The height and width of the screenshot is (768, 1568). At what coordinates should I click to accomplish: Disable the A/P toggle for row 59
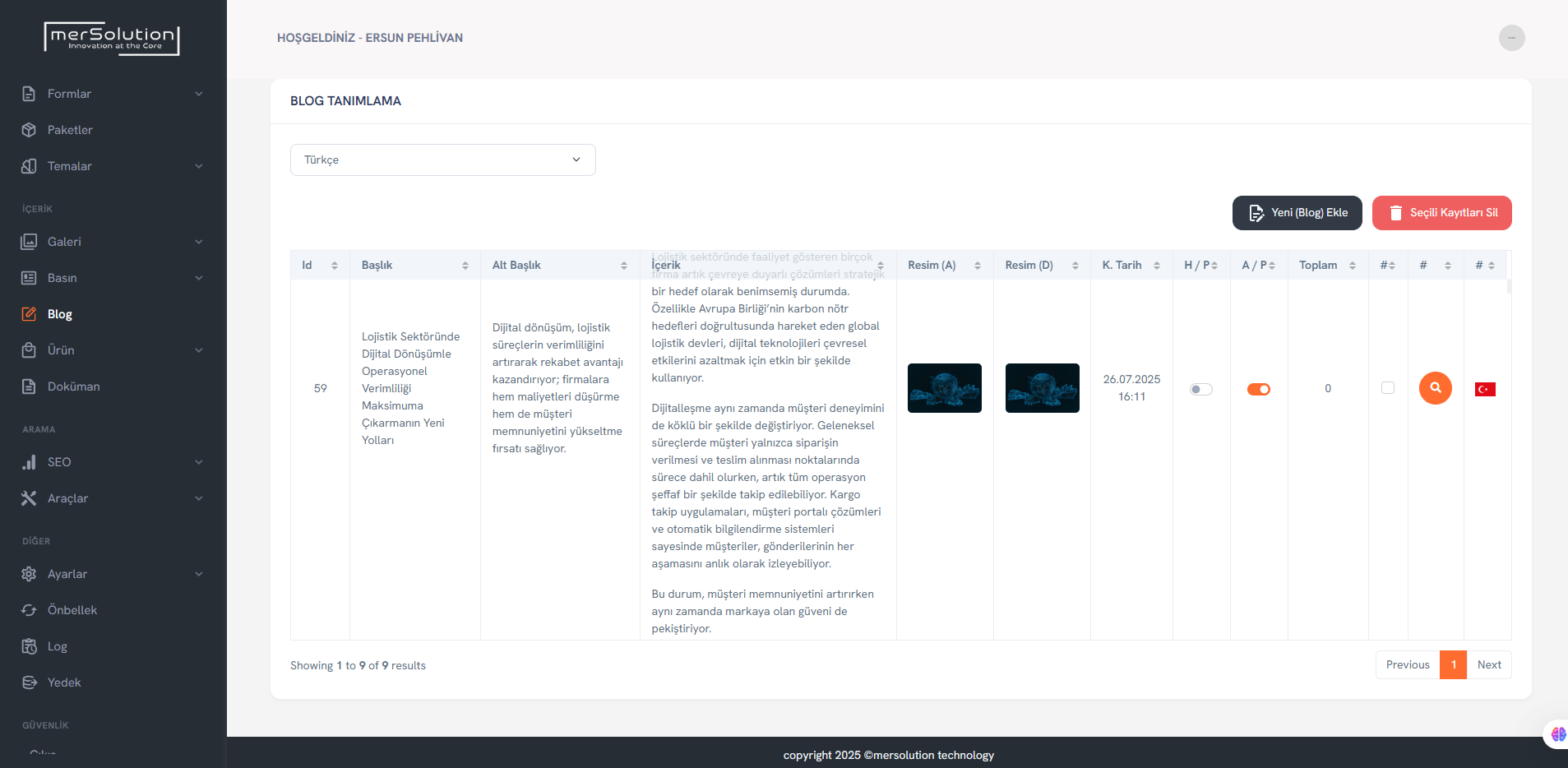tap(1258, 389)
